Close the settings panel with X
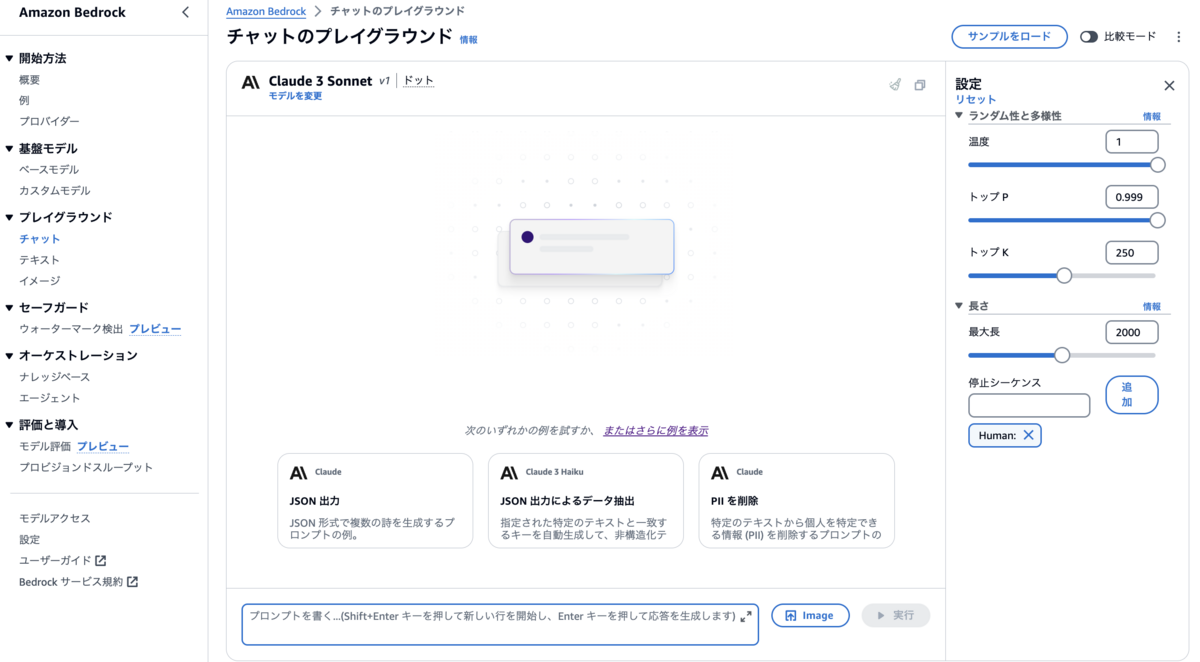This screenshot has height=662, width=1200. [x=1169, y=86]
